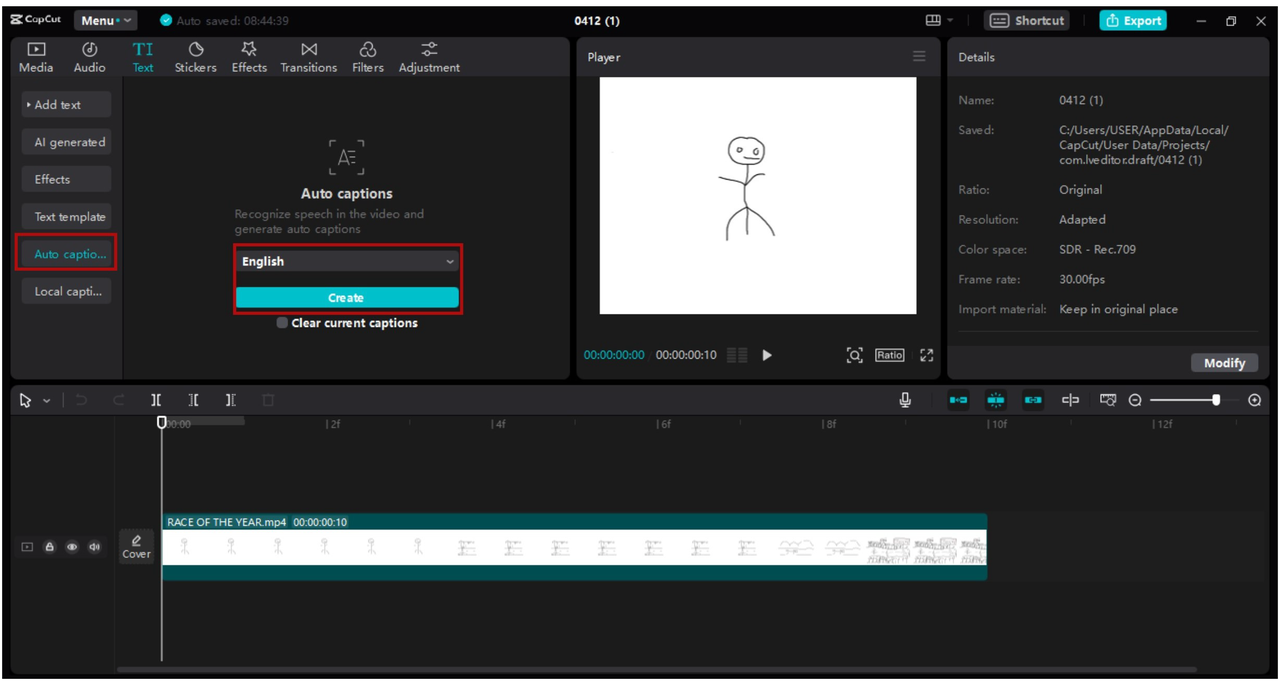Viewport: 1280px width, 683px height.
Task: Open Effects in text sidebar
Action: coord(66,179)
